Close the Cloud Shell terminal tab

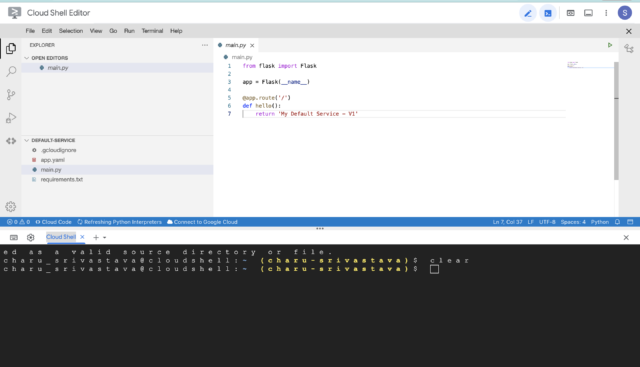[82, 237]
